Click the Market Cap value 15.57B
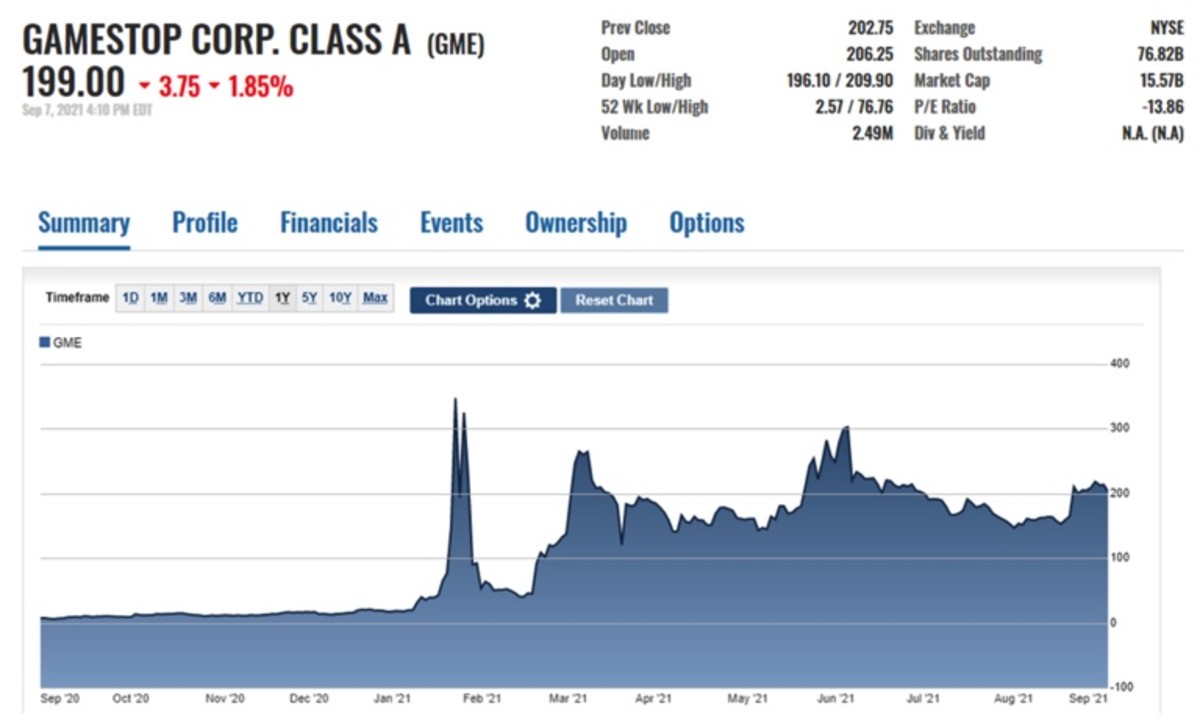The width and height of the screenshot is (1200, 723). [x=1160, y=80]
